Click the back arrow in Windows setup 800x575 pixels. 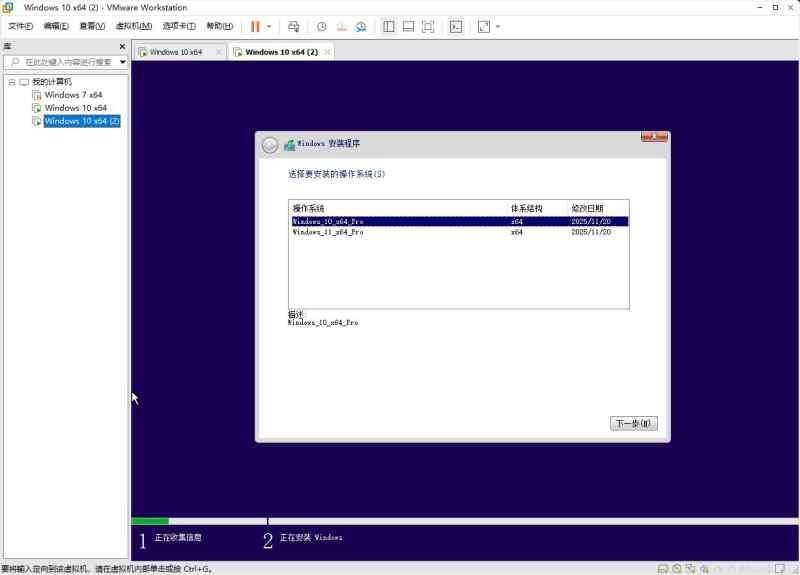pyautogui.click(x=270, y=145)
